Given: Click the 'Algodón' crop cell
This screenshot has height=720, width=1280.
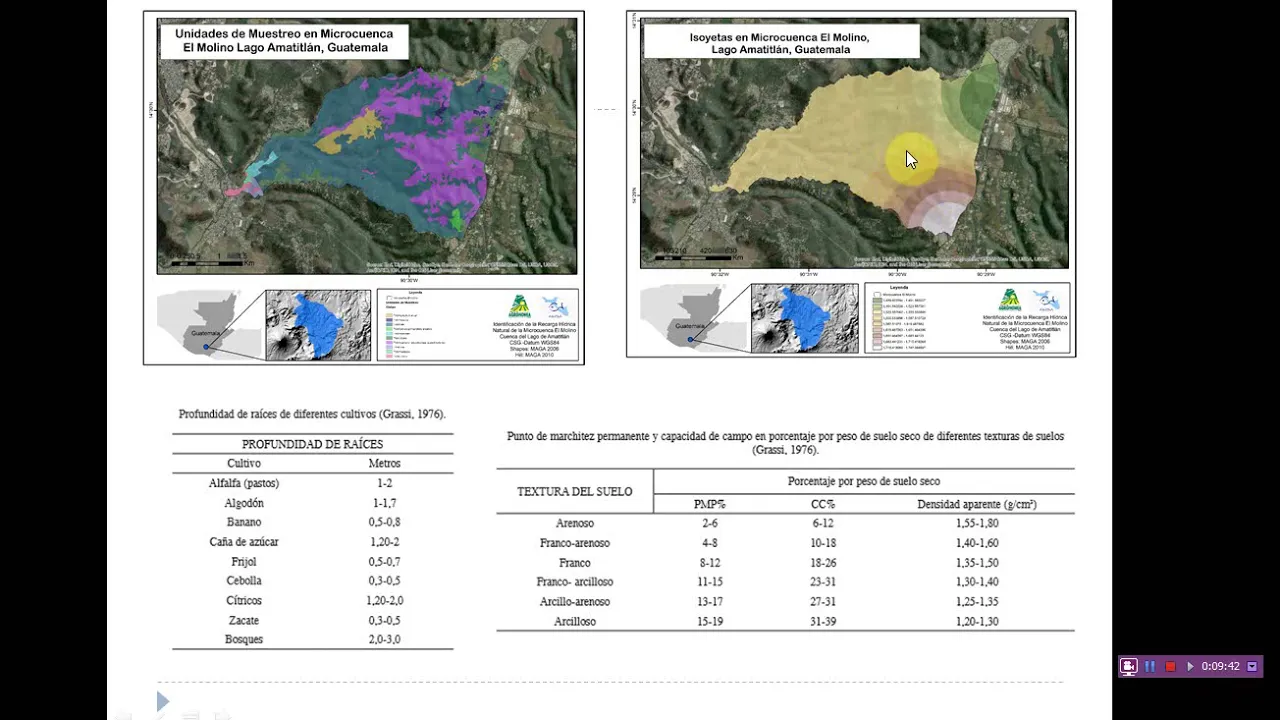Looking at the screenshot, I should click(244, 503).
